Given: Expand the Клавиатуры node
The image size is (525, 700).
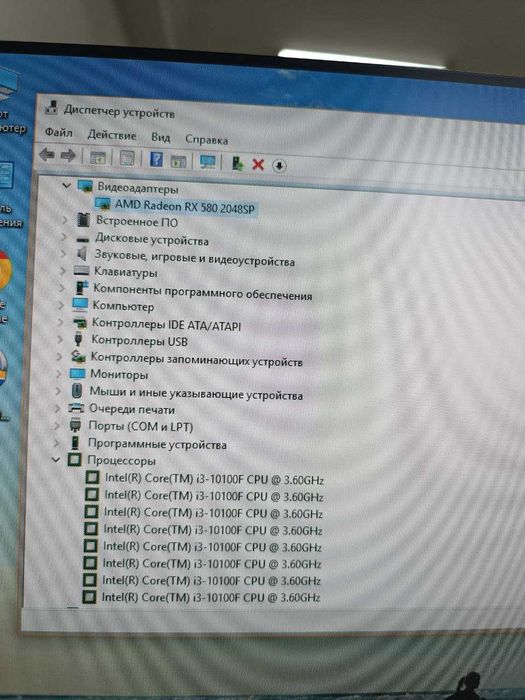Looking at the screenshot, I should [x=62, y=271].
